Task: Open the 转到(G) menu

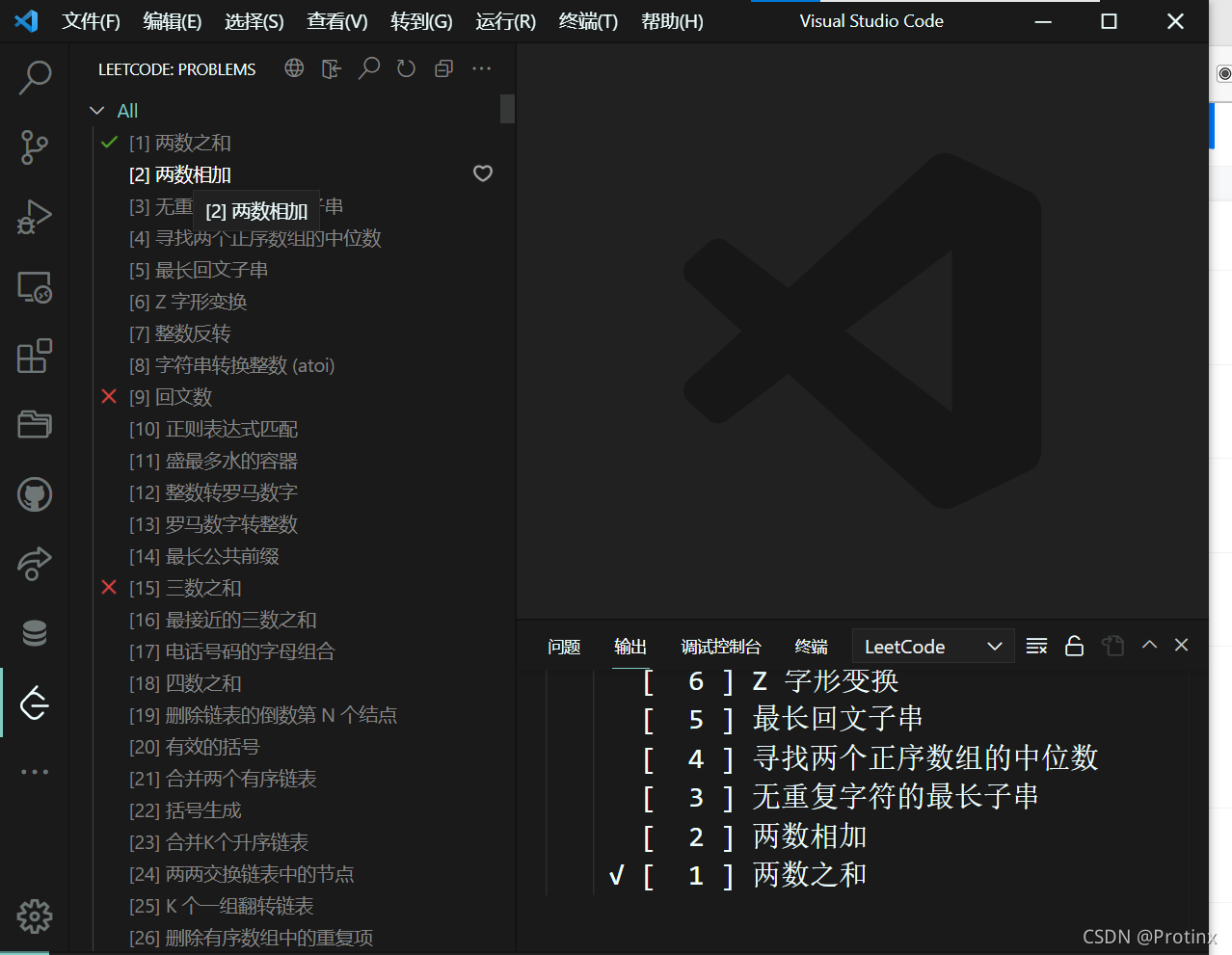Action: pos(421,21)
